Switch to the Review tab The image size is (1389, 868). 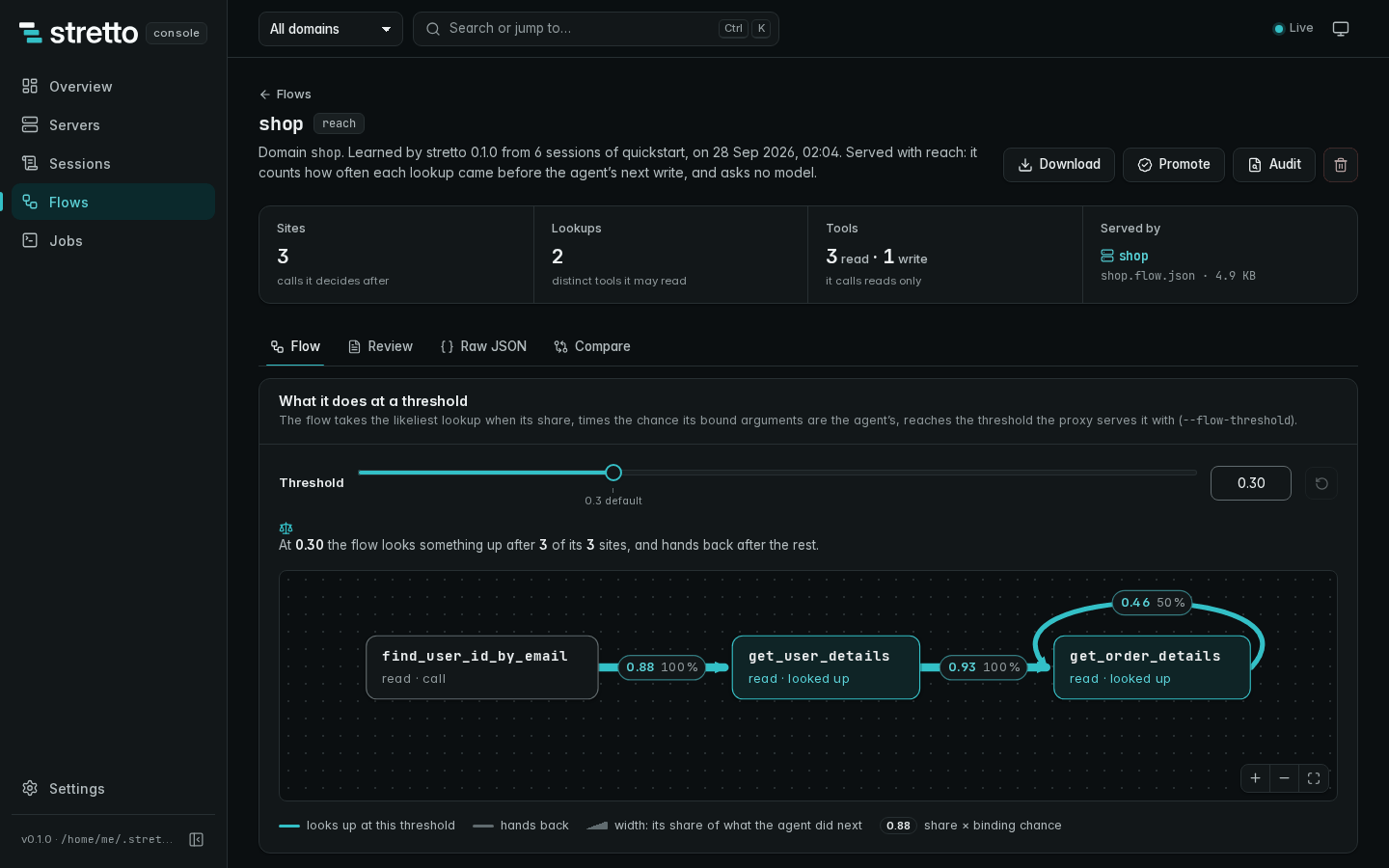[x=380, y=346]
